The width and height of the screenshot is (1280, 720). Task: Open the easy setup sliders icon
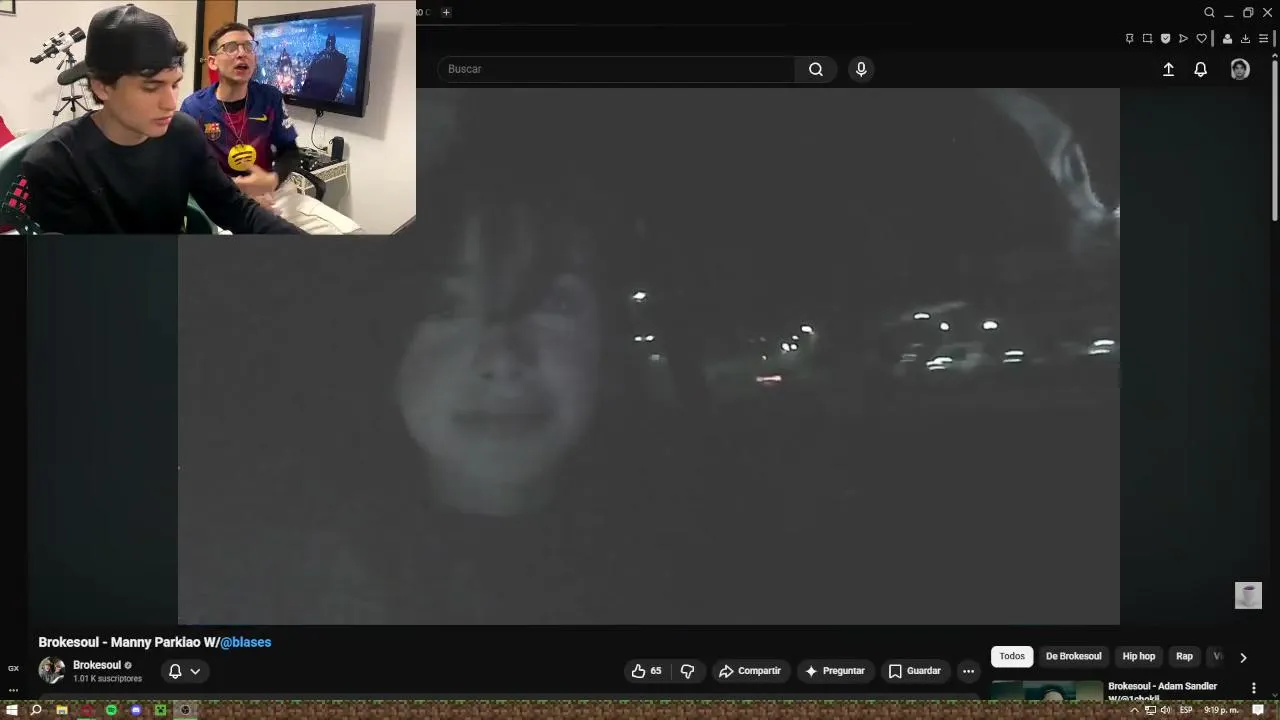pos(1263,39)
